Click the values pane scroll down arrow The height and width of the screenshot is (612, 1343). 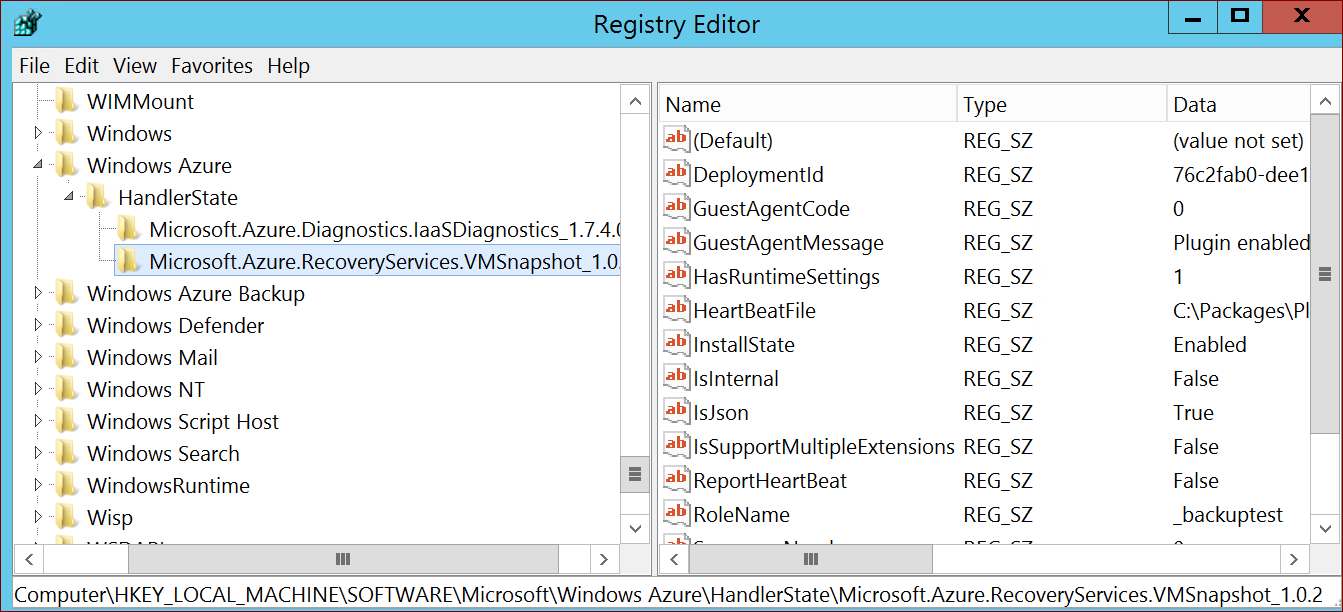click(x=1325, y=528)
